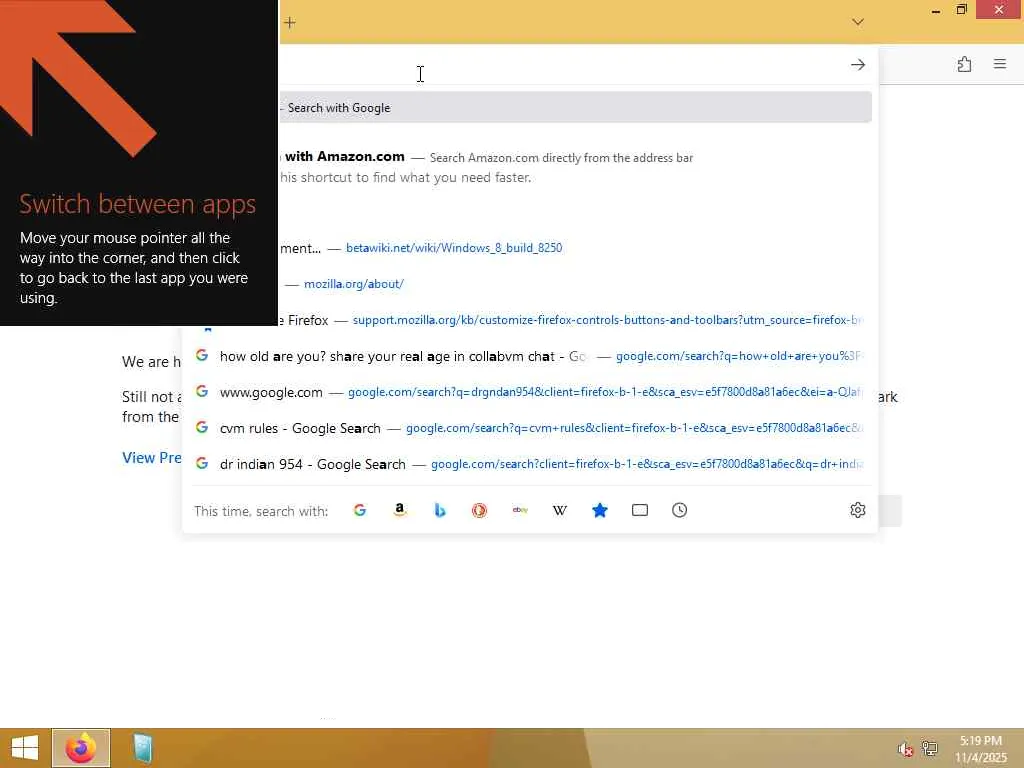The image size is (1024, 768).
Task: Open the Extensions puzzle icon
Action: (964, 64)
